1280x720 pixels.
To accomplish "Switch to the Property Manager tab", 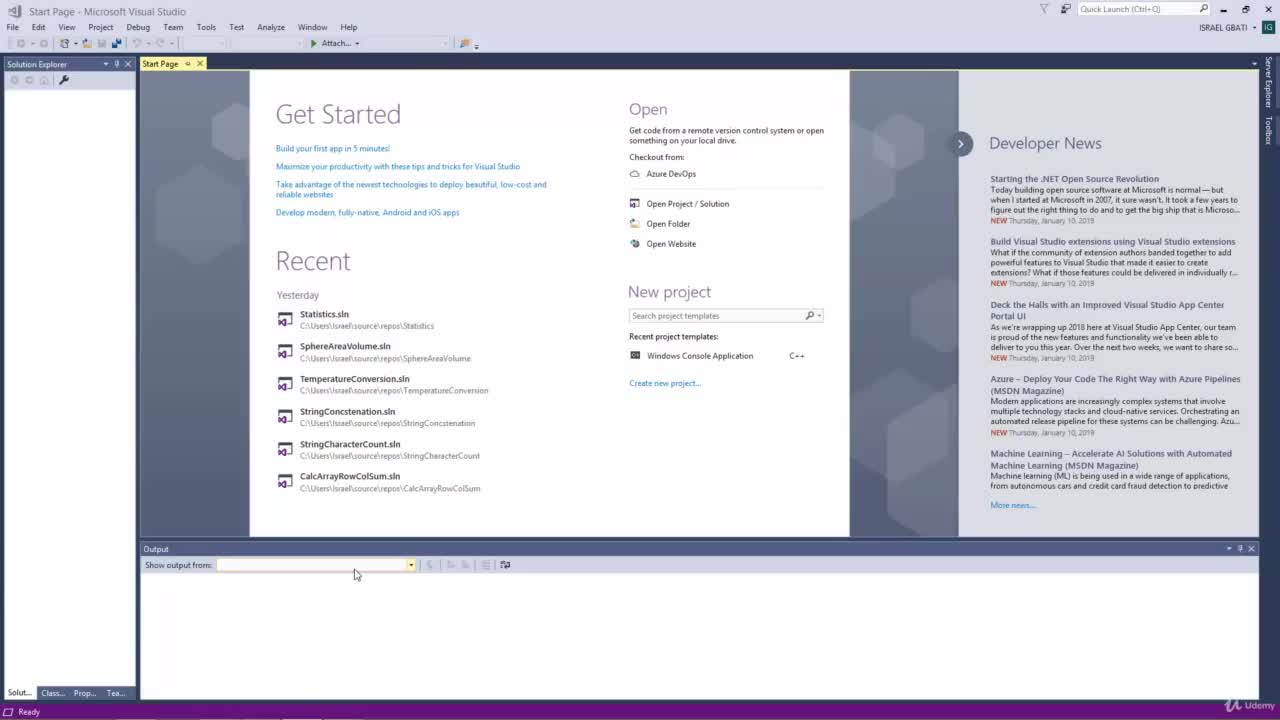I will (85, 693).
